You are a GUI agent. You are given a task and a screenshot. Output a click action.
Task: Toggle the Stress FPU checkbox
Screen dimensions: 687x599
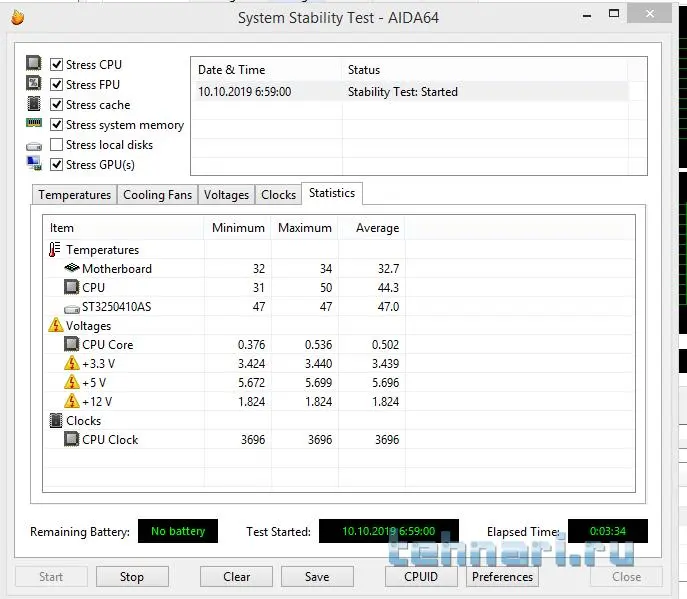56,84
